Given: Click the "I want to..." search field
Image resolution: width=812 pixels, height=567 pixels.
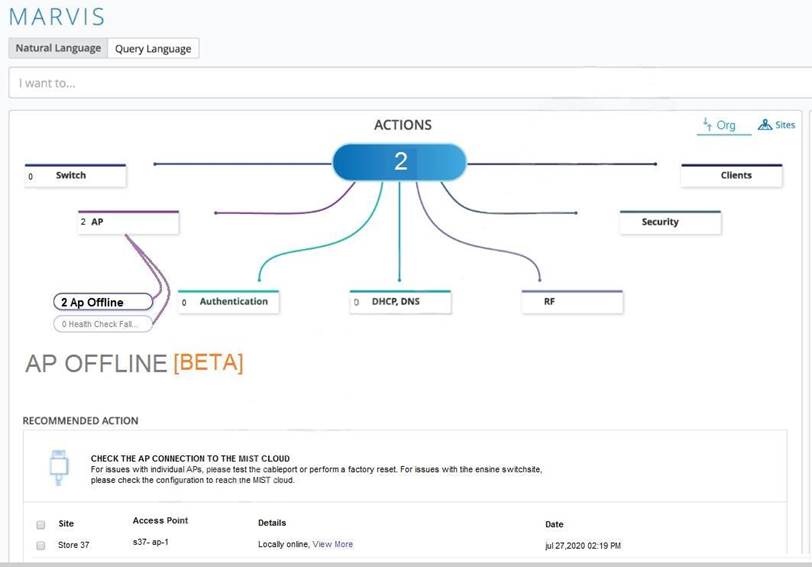Looking at the screenshot, I should pyautogui.click(x=400, y=83).
